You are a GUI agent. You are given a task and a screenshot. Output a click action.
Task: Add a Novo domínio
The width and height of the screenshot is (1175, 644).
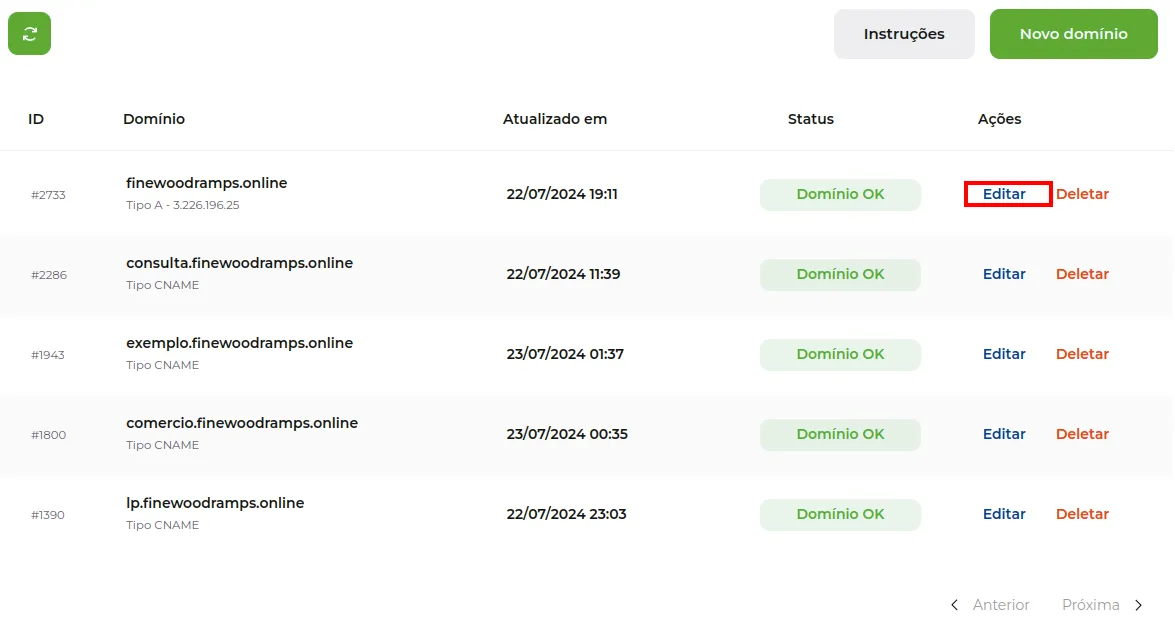click(x=1073, y=34)
